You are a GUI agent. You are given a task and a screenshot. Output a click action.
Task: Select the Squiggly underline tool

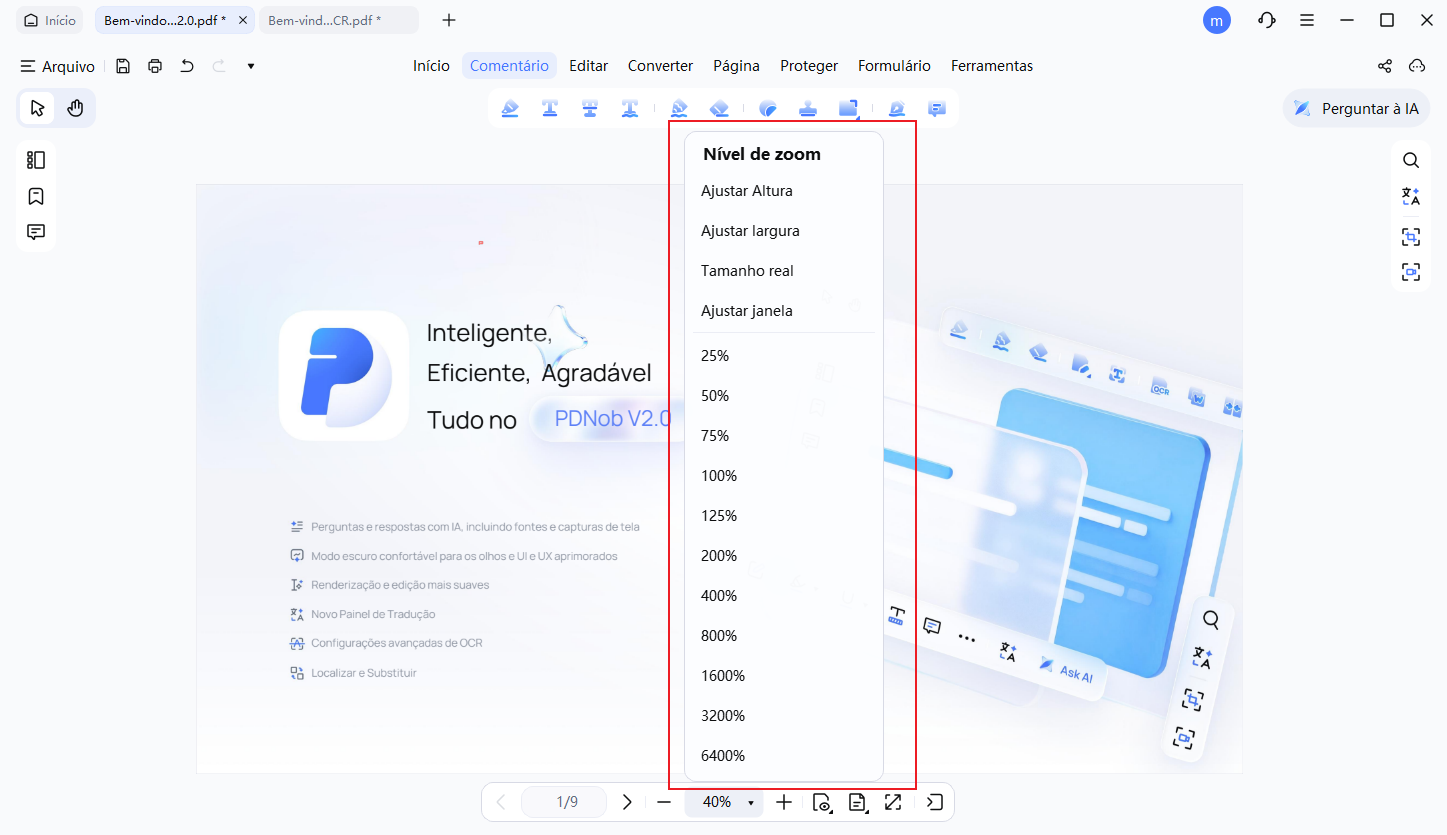click(x=630, y=108)
